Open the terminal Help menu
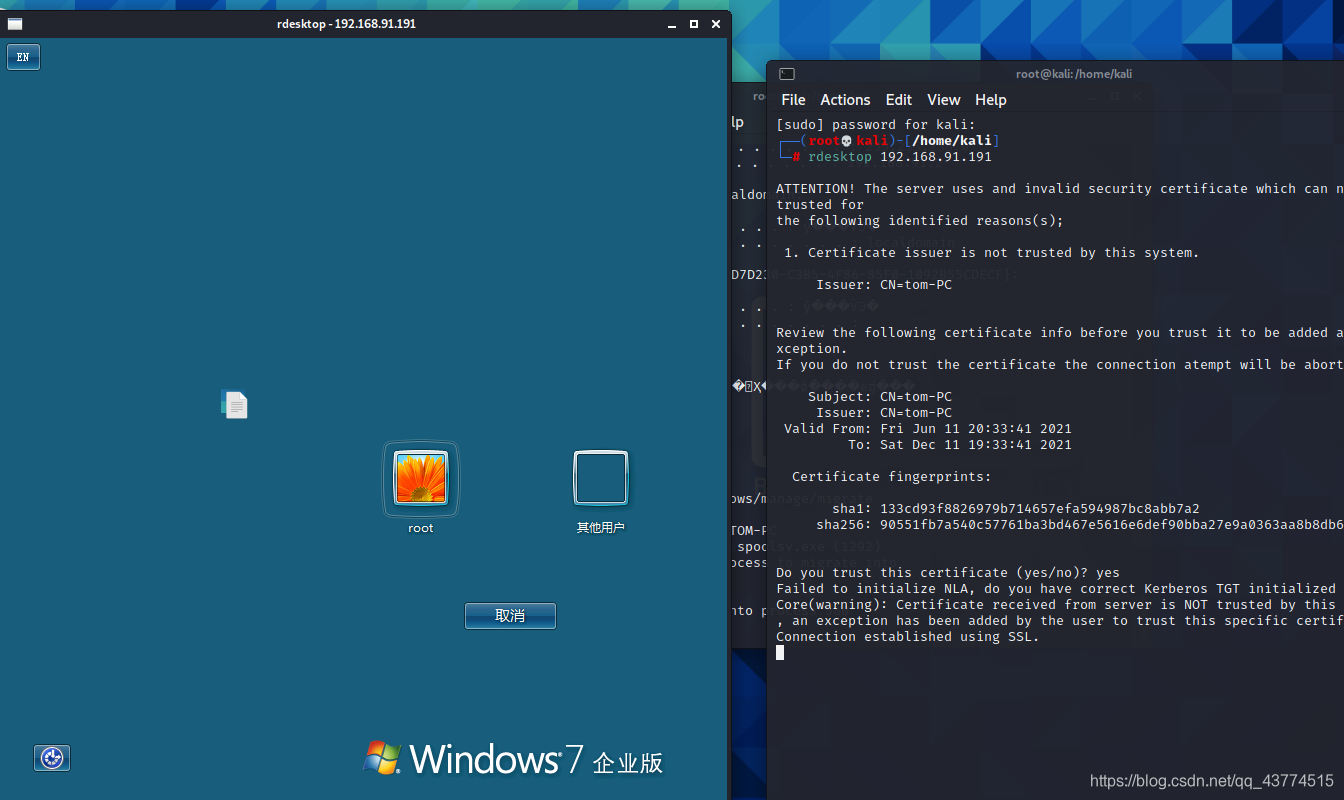The width and height of the screenshot is (1344, 800). tap(991, 100)
